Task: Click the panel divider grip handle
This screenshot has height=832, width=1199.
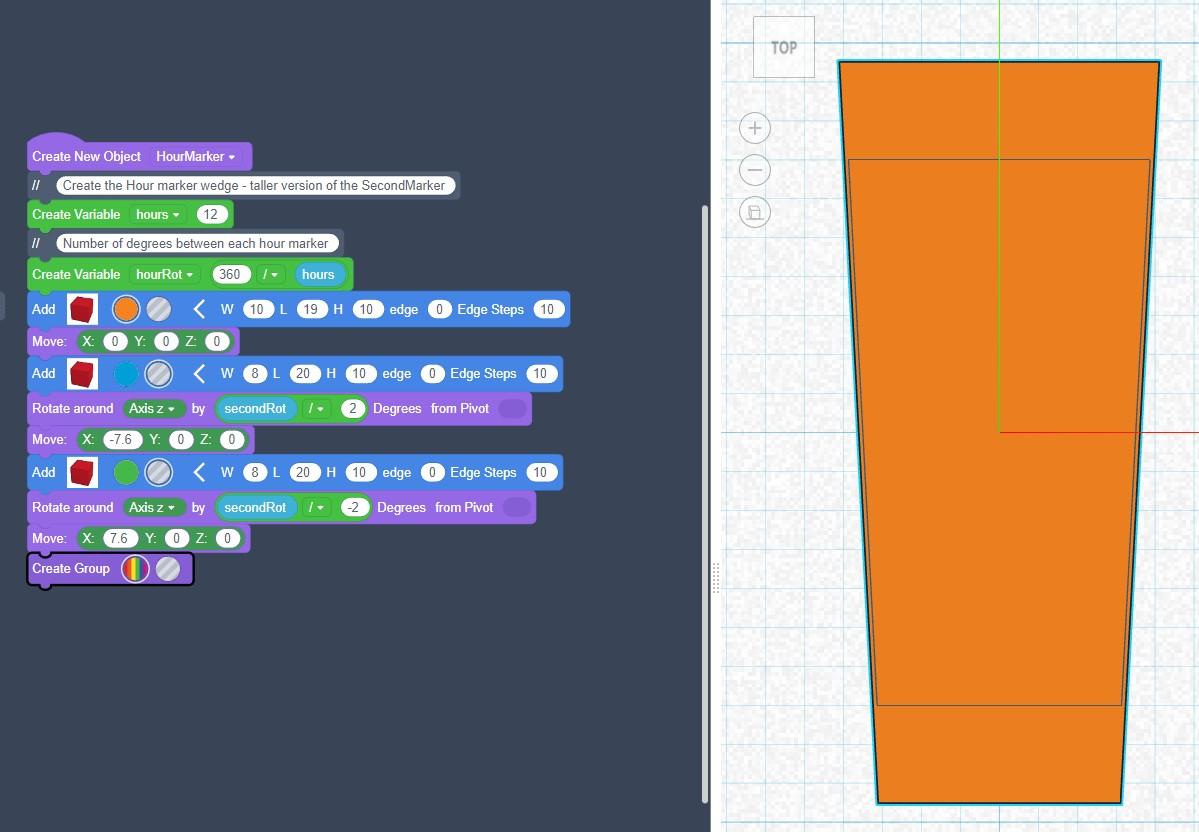Action: click(716, 578)
